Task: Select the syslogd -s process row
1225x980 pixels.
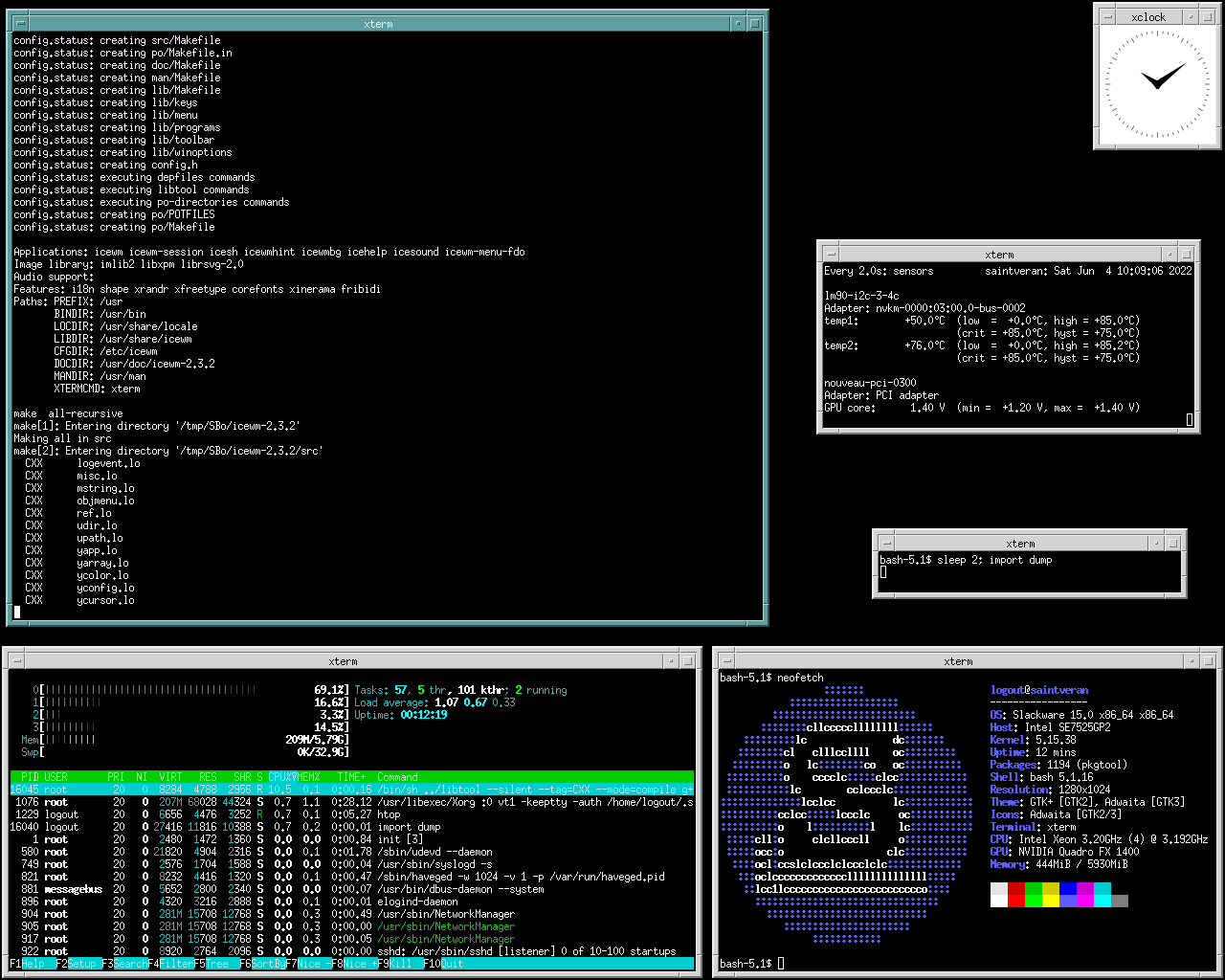Action: pos(352,864)
